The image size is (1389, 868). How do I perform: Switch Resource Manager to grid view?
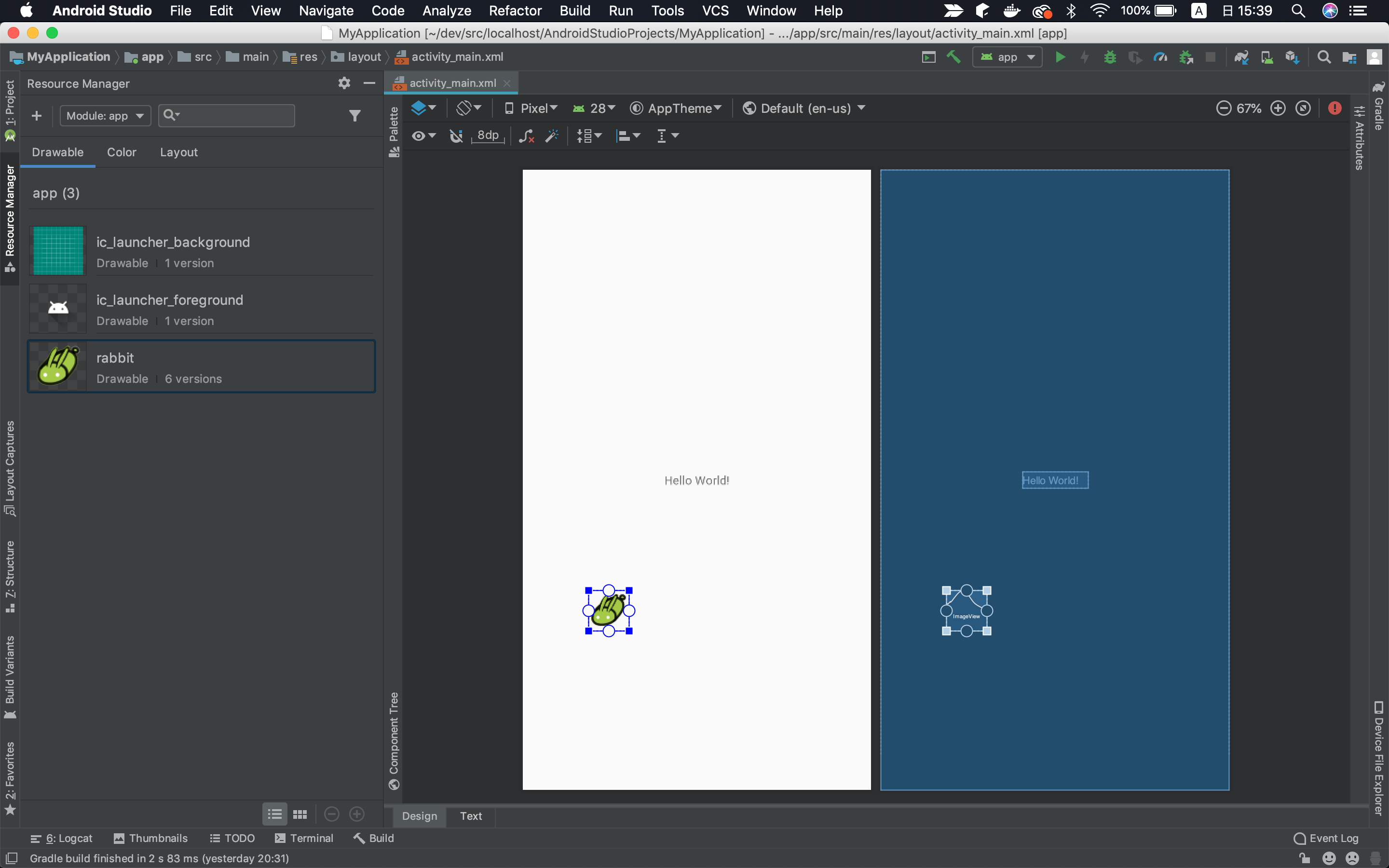(x=300, y=814)
